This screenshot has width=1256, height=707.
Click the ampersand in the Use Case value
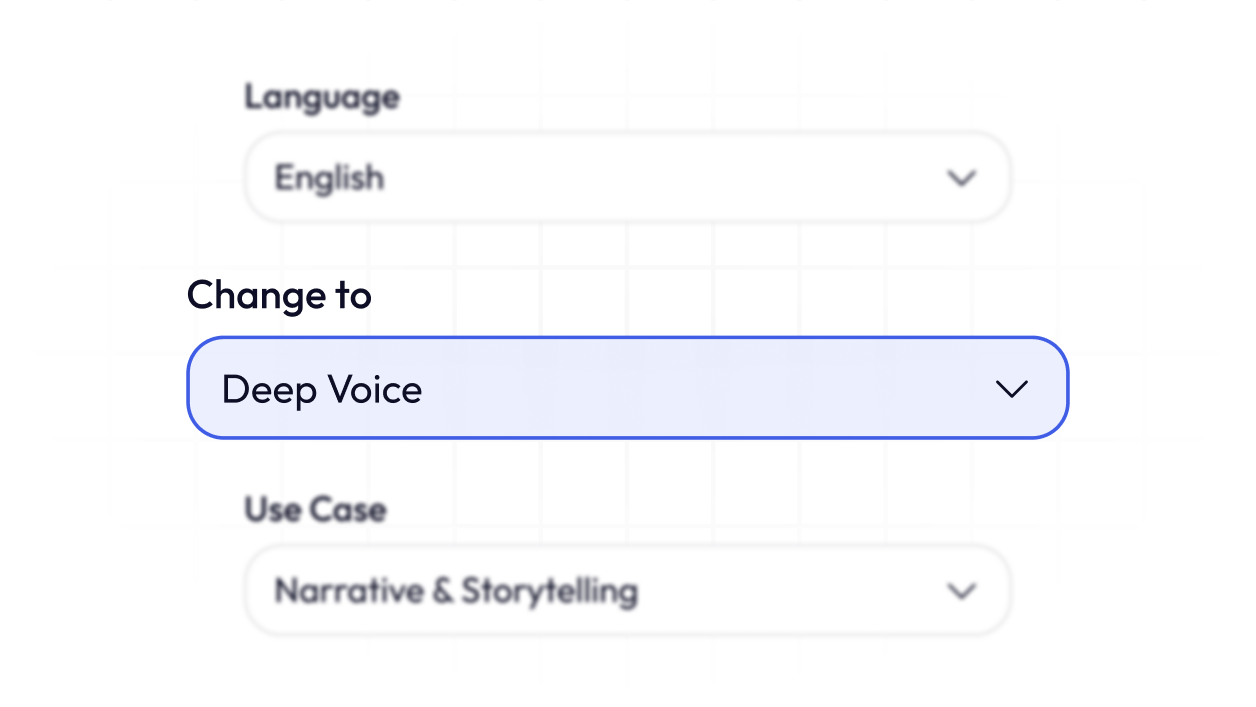(x=442, y=591)
